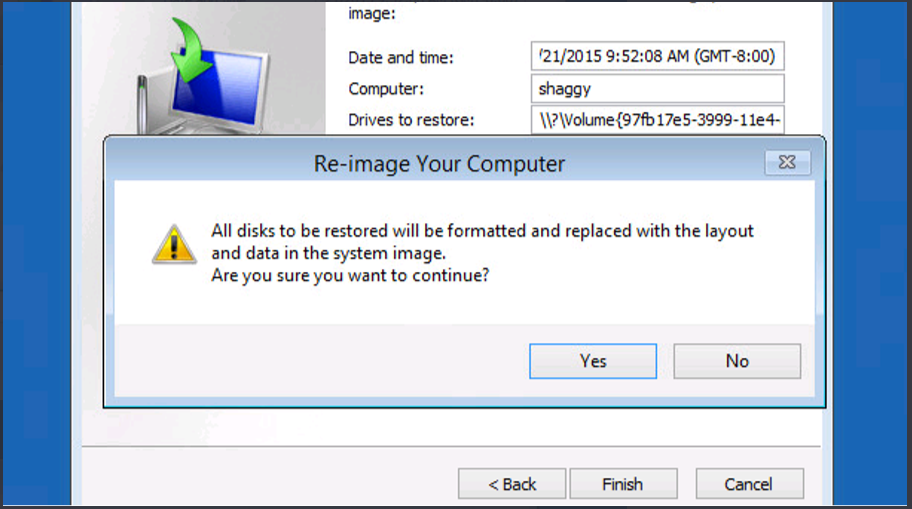Click the "Computer:" label text
Screen dimensions: 912x509
point(386,89)
